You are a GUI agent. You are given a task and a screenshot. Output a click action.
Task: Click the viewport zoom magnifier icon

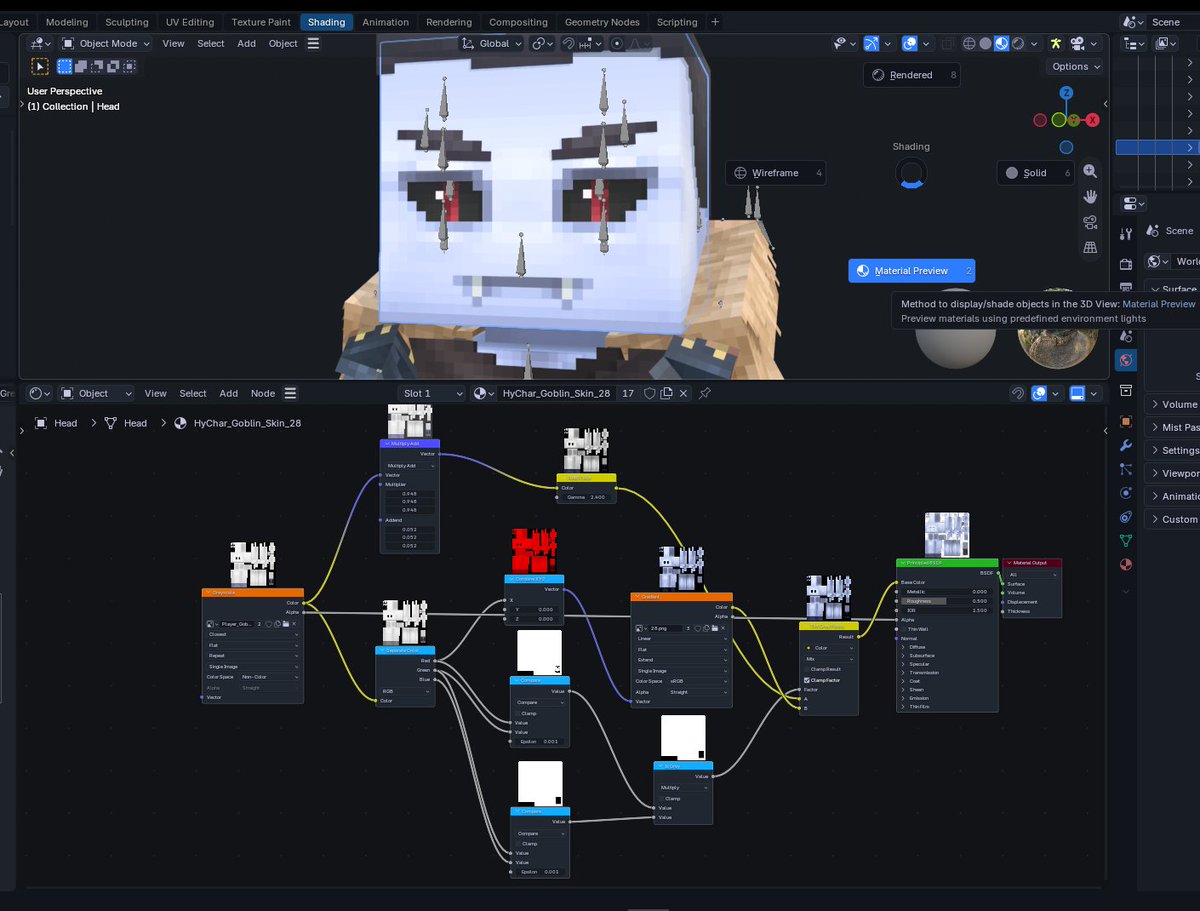[1091, 171]
